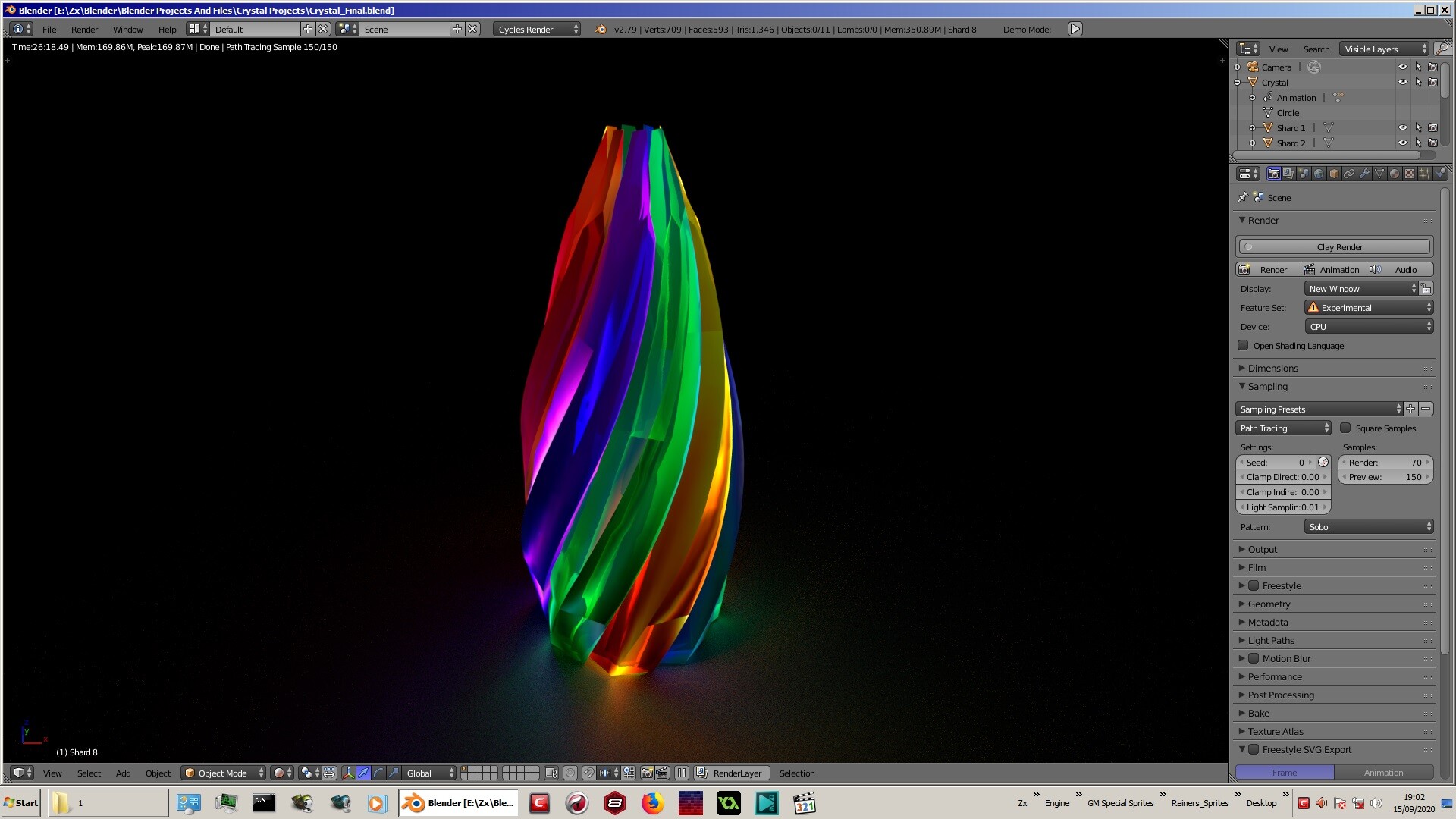
Task: Enable the Square Samples checkbox
Action: click(1345, 428)
